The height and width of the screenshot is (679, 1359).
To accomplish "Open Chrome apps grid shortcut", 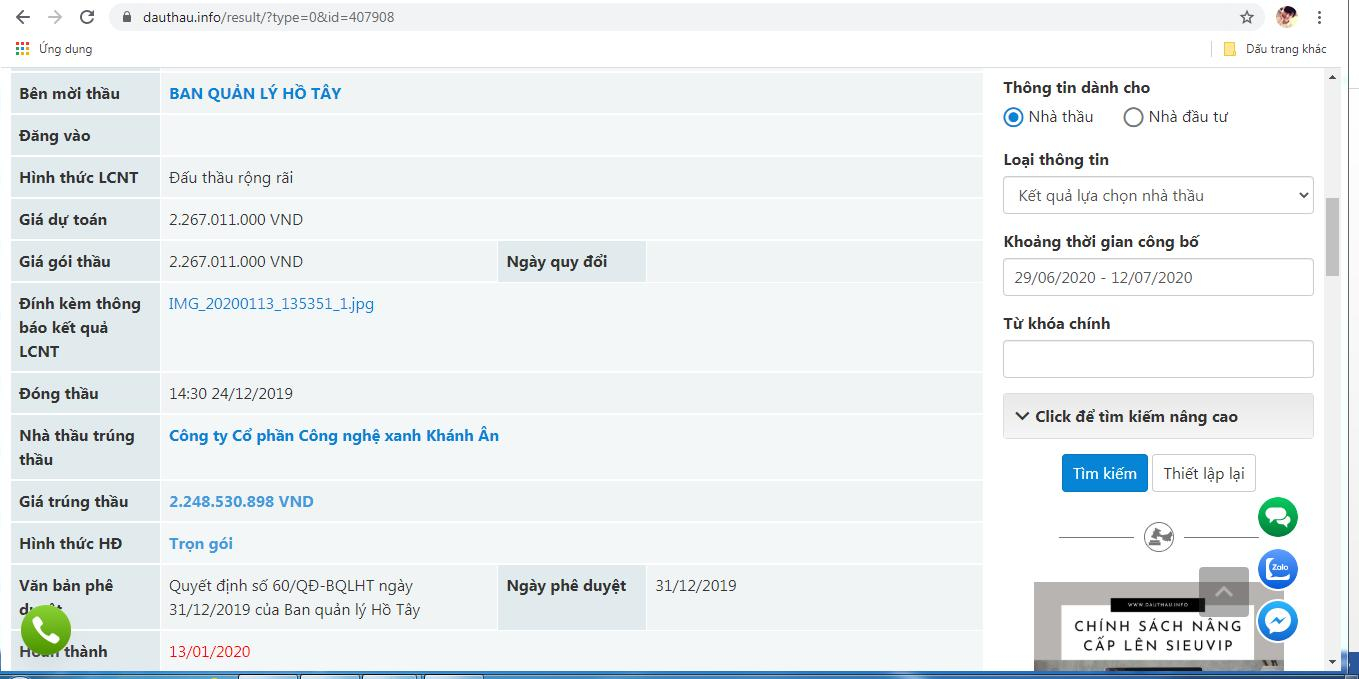I will tap(23, 49).
